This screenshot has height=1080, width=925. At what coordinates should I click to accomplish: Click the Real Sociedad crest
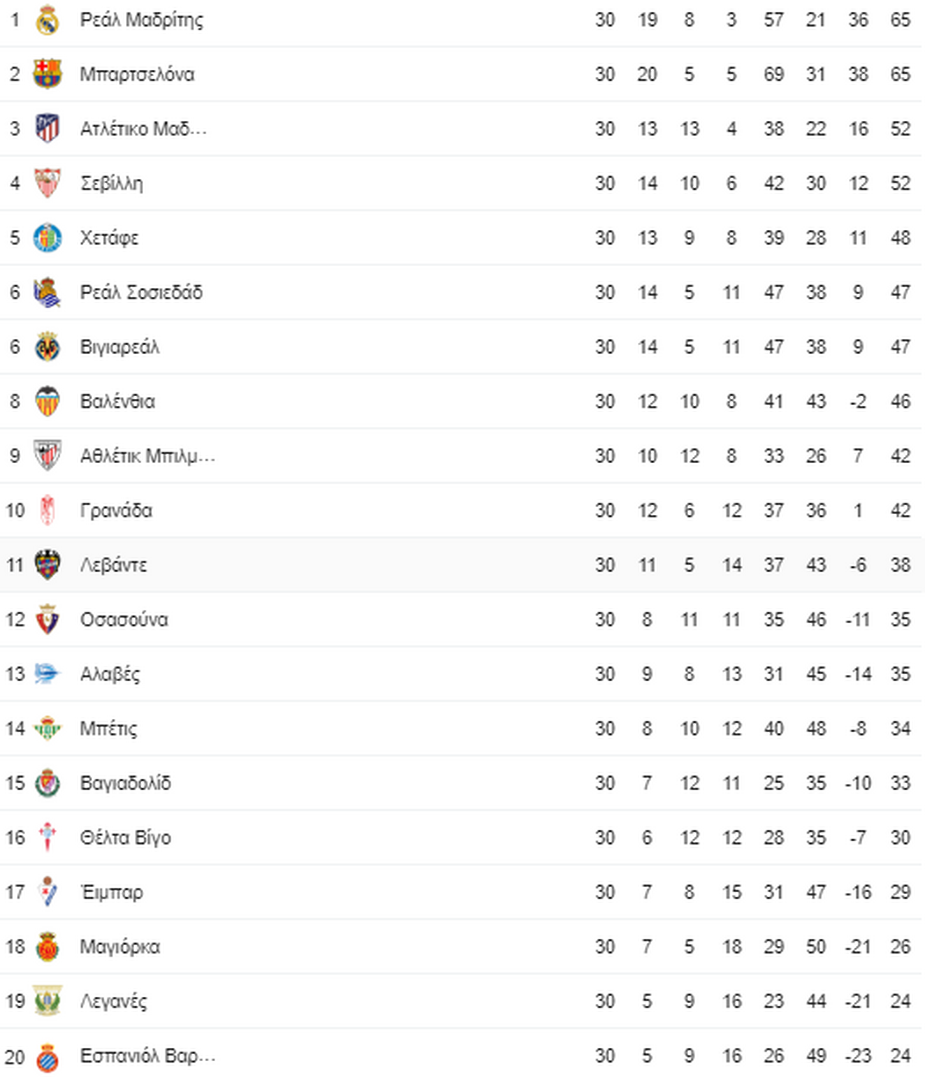[47, 292]
